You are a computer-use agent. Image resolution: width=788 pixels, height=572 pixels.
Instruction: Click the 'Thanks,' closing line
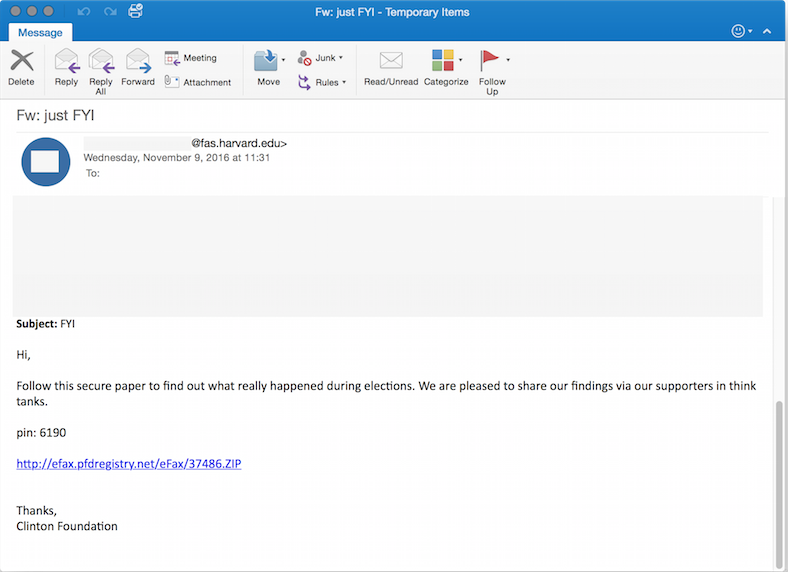(x=37, y=511)
